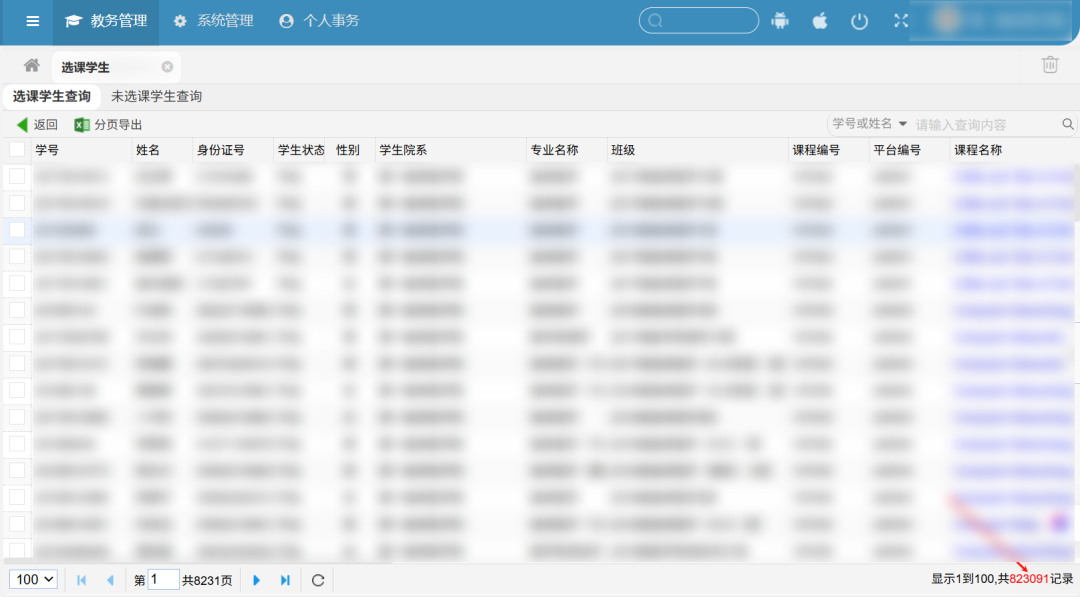The image size is (1080, 597).
Task: Check the fifth row checkbox
Action: (17, 283)
